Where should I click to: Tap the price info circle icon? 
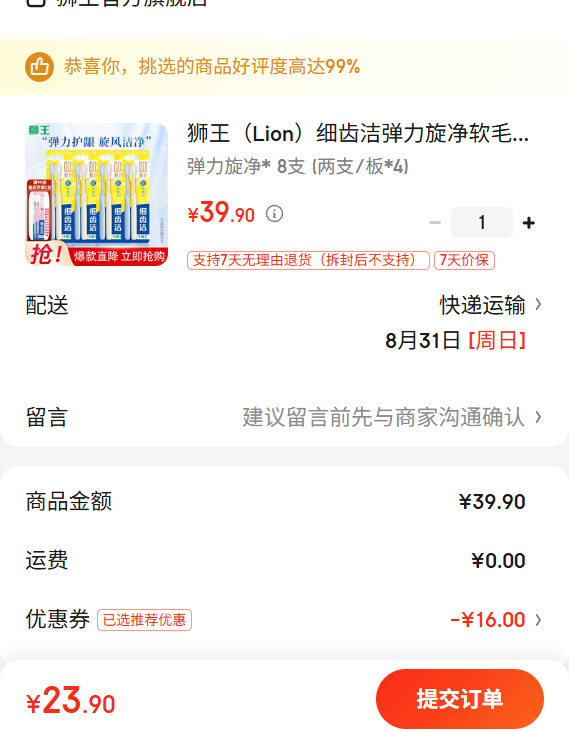274,214
